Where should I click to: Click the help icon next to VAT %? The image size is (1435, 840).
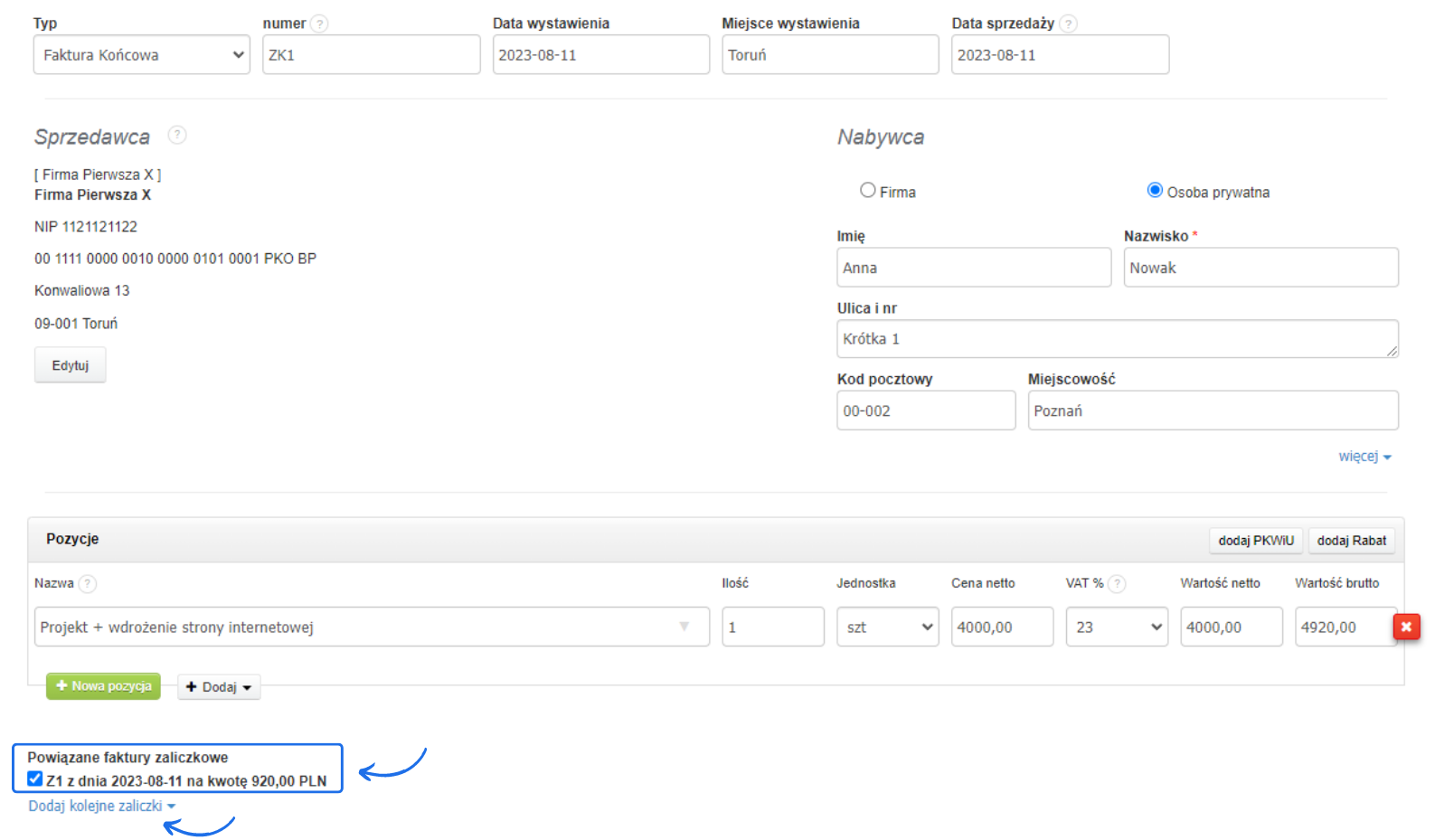point(1117,583)
